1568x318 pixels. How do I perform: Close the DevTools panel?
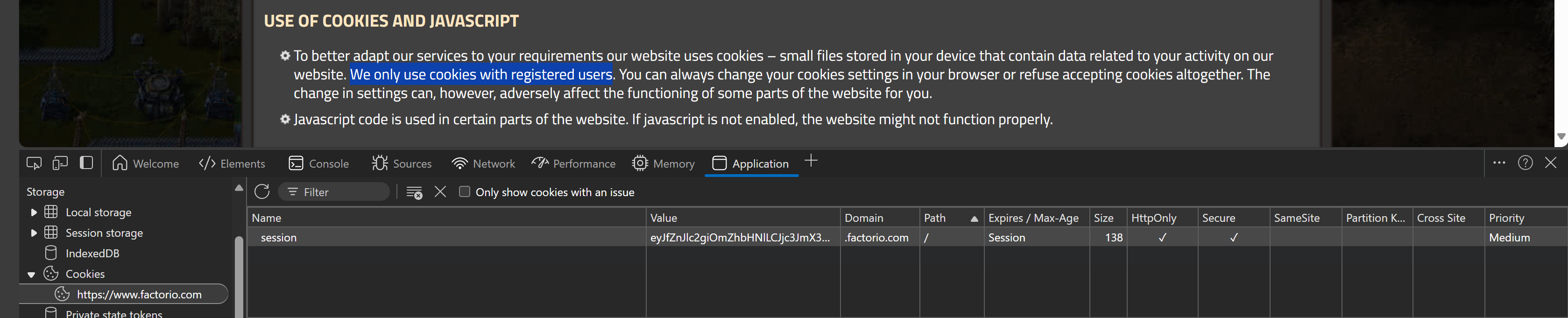tap(1551, 163)
